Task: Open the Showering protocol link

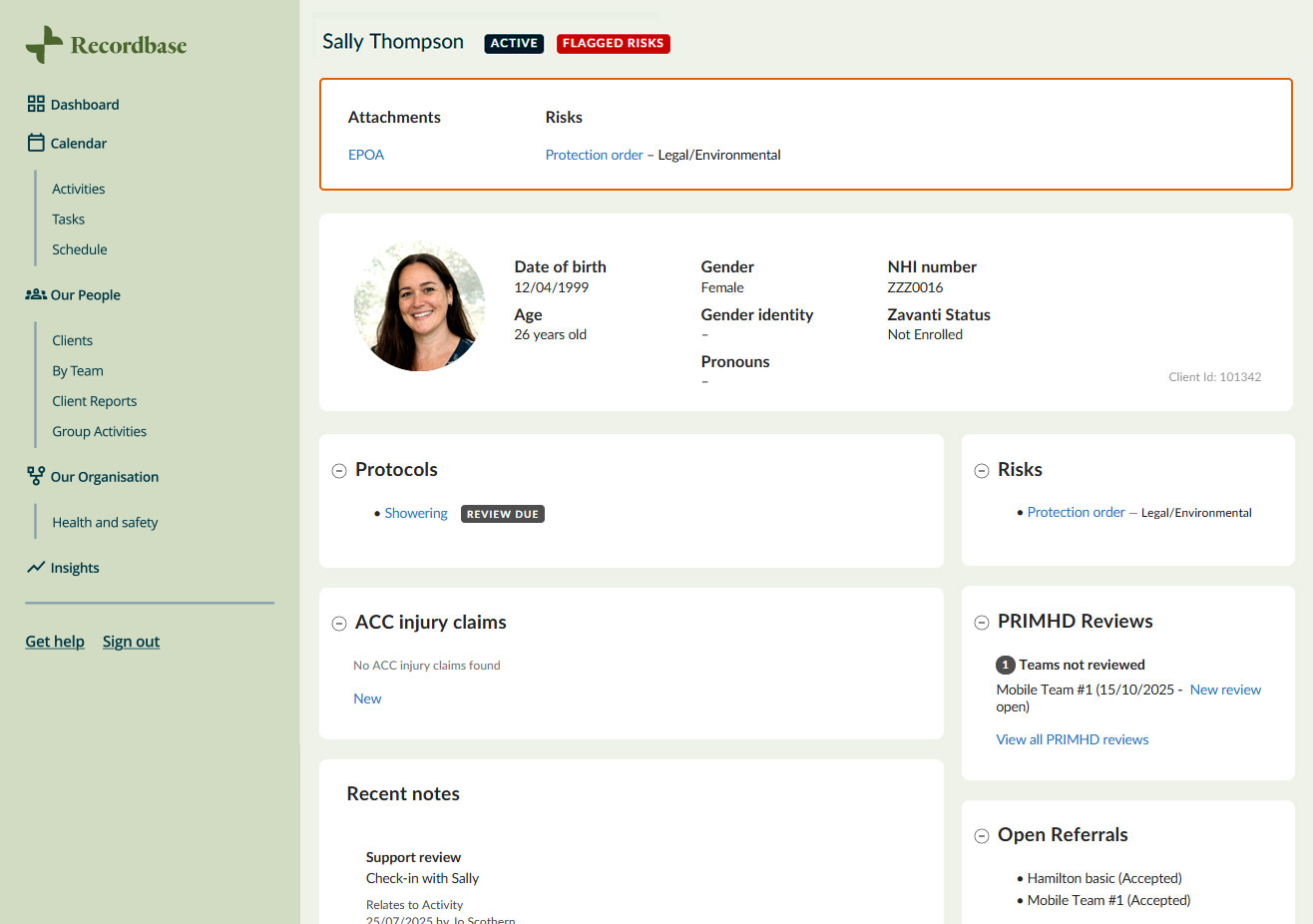Action: pyautogui.click(x=416, y=513)
